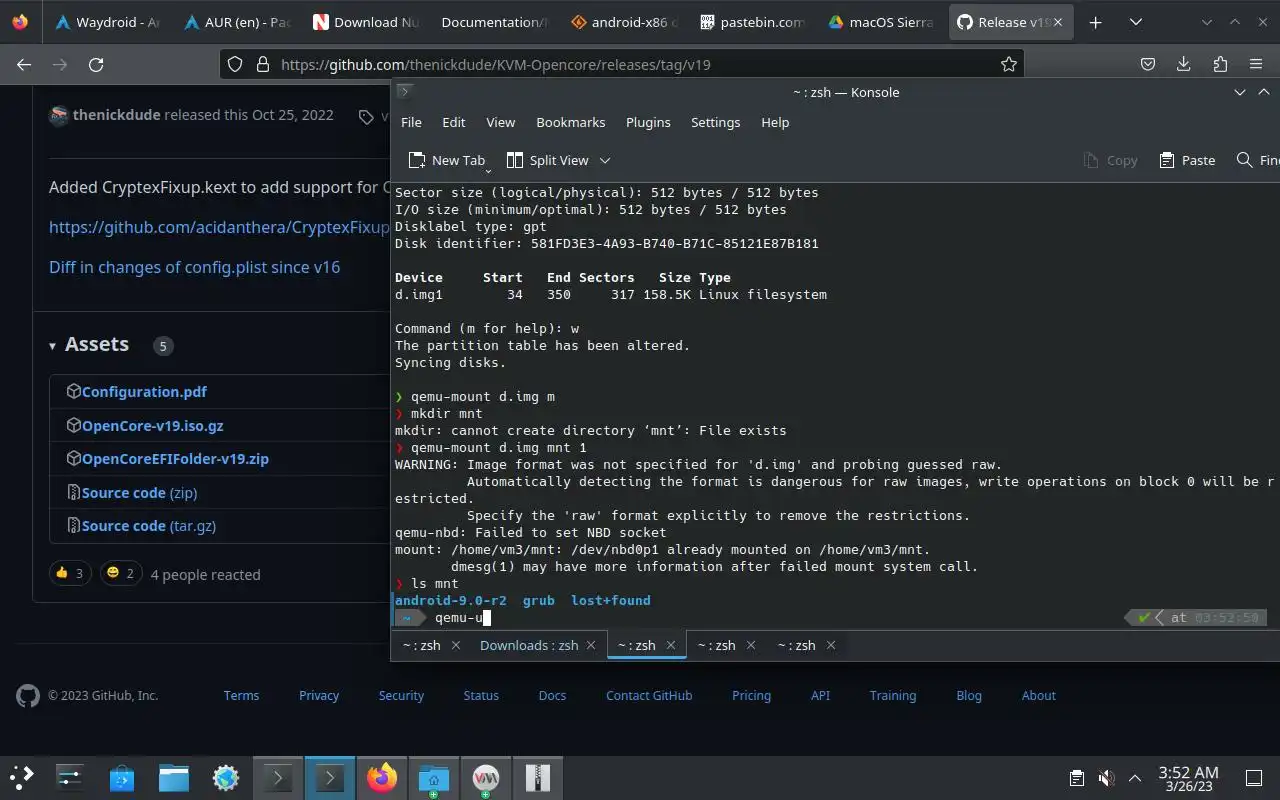Screen dimensions: 1280x800
Task: Open the config.plist diff link
Action: point(194,267)
